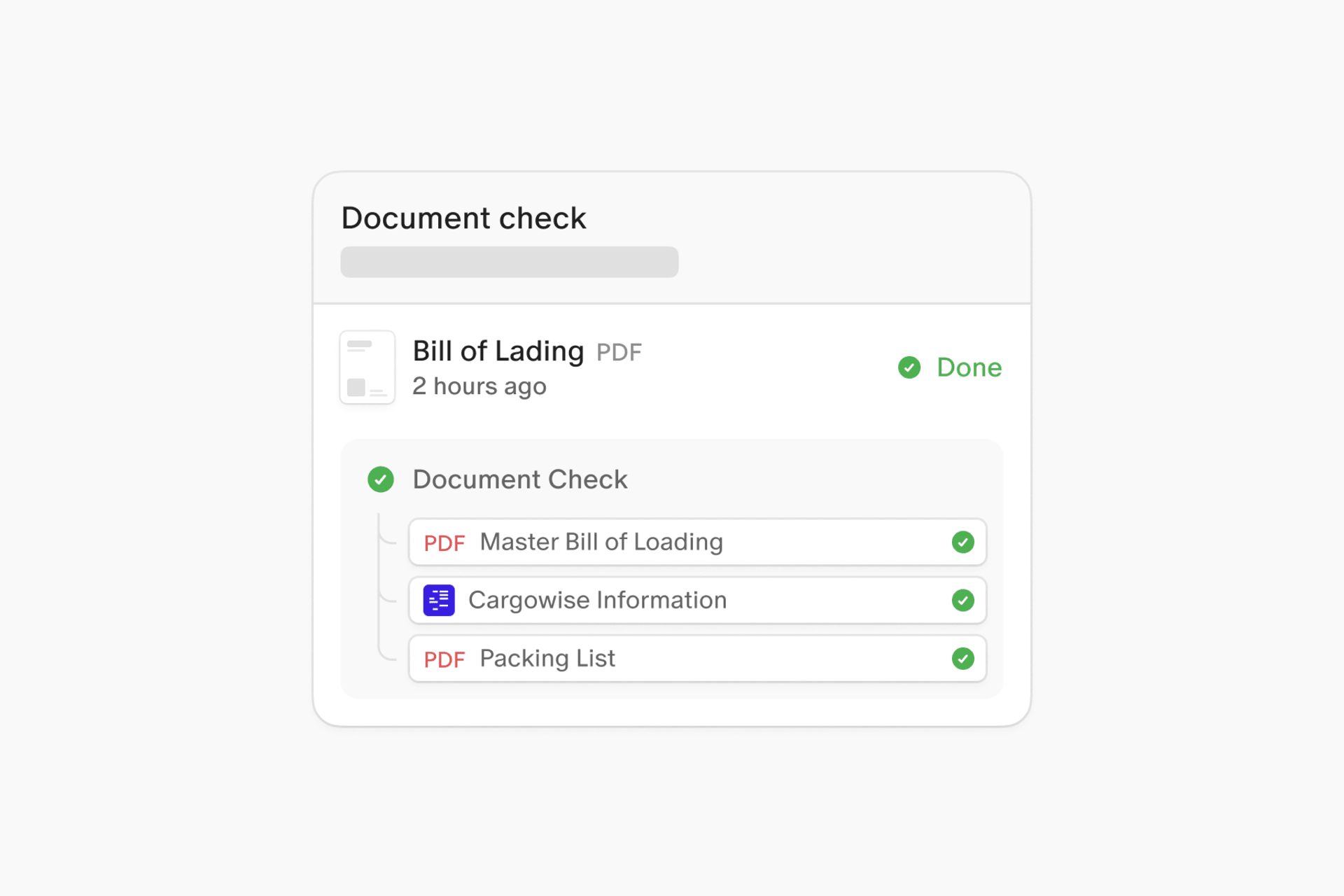Click the PDF icon beside Master Bill of Loading

(x=444, y=543)
